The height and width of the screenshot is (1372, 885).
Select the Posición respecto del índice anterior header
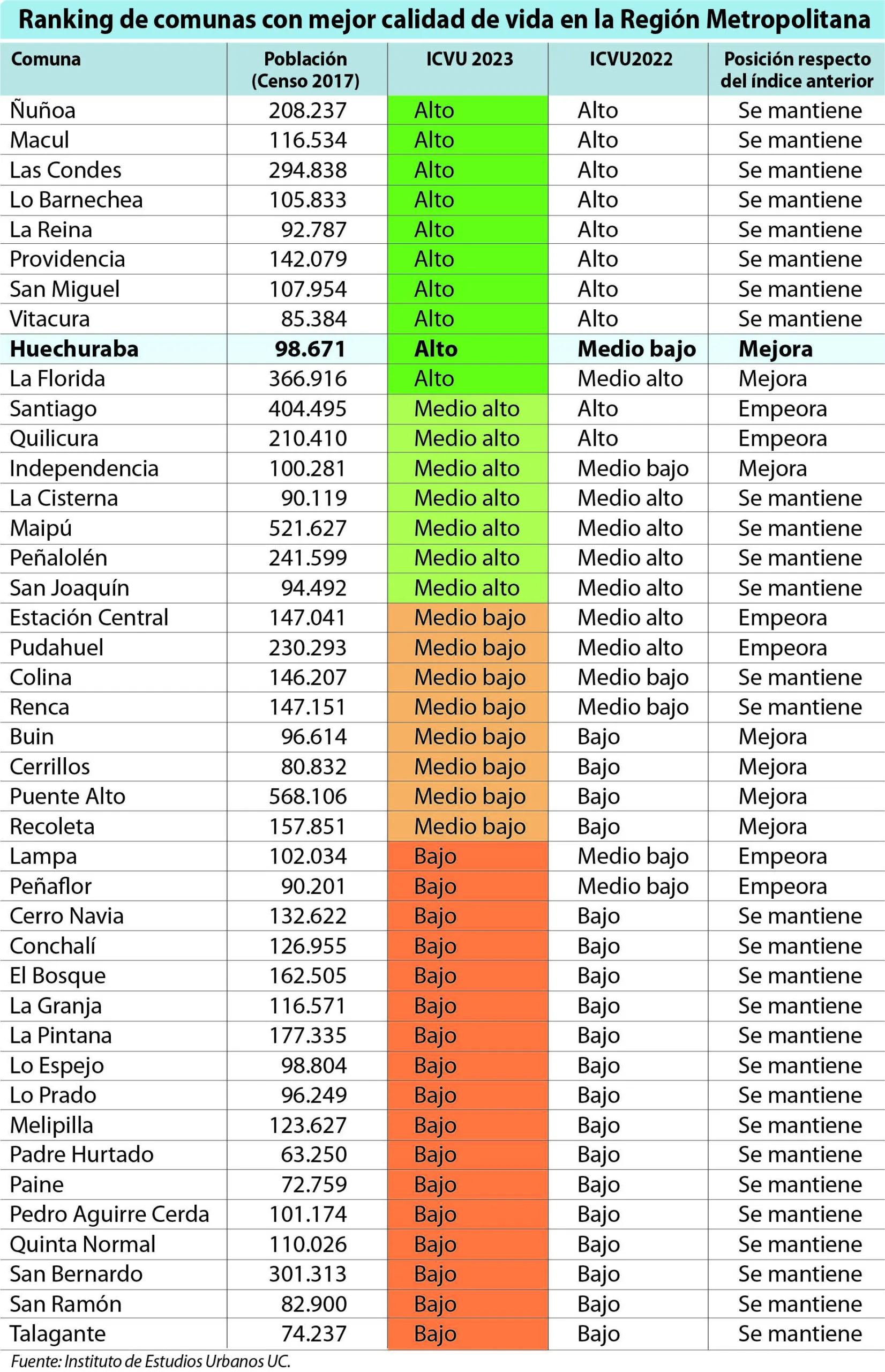(797, 70)
